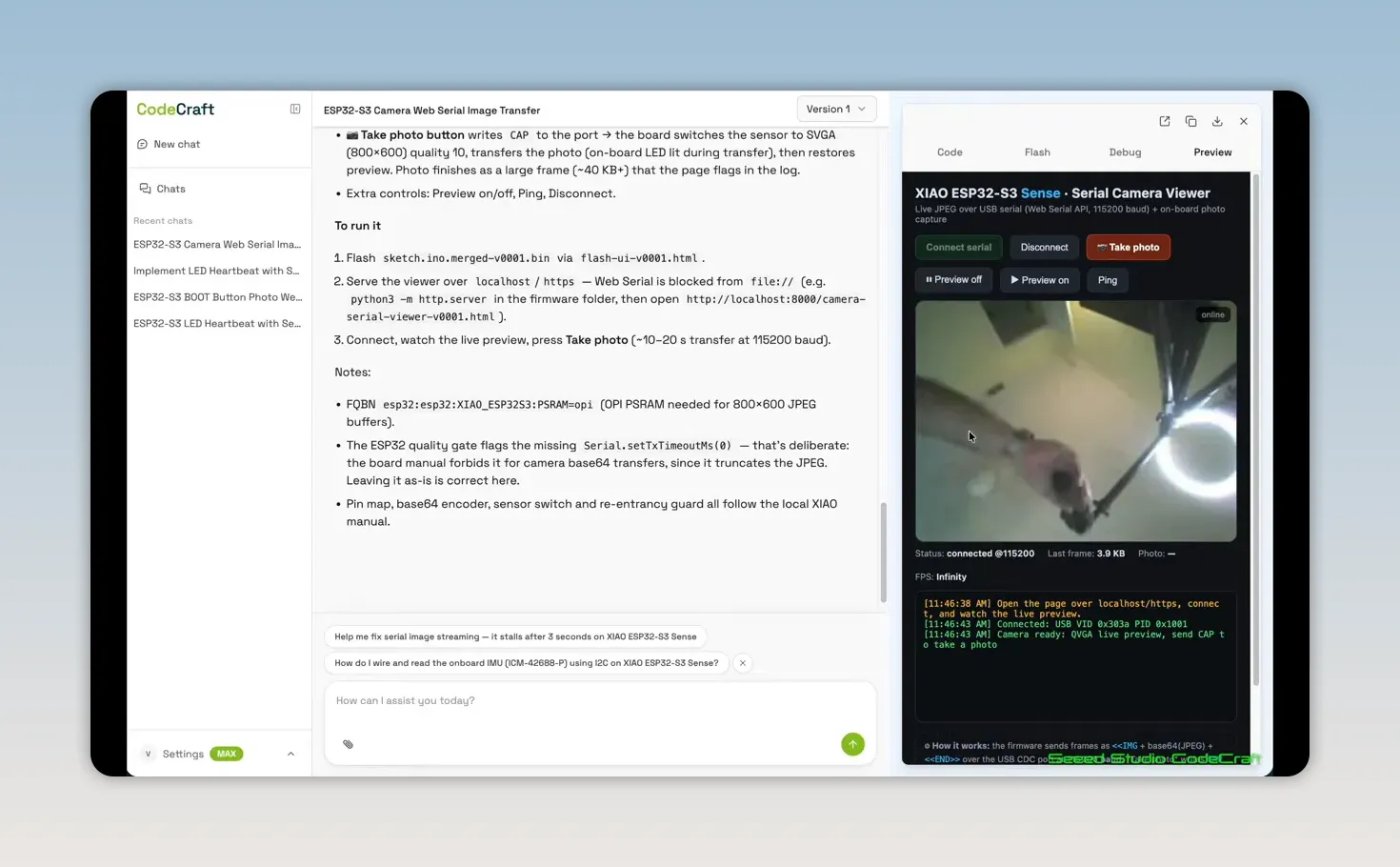The image size is (1400, 867).
Task: Collapse the CodeCraft sidebar panel icon
Action: point(295,110)
